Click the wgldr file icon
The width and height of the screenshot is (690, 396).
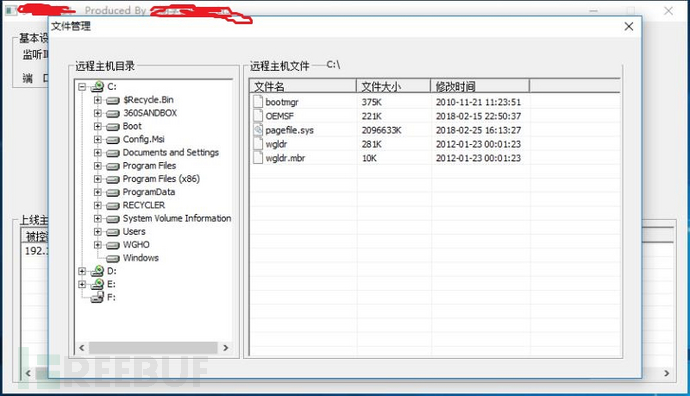pyautogui.click(x=258, y=144)
